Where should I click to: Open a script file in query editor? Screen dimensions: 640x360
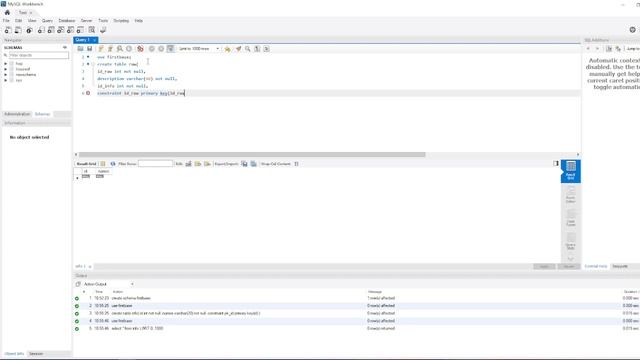coord(80,49)
